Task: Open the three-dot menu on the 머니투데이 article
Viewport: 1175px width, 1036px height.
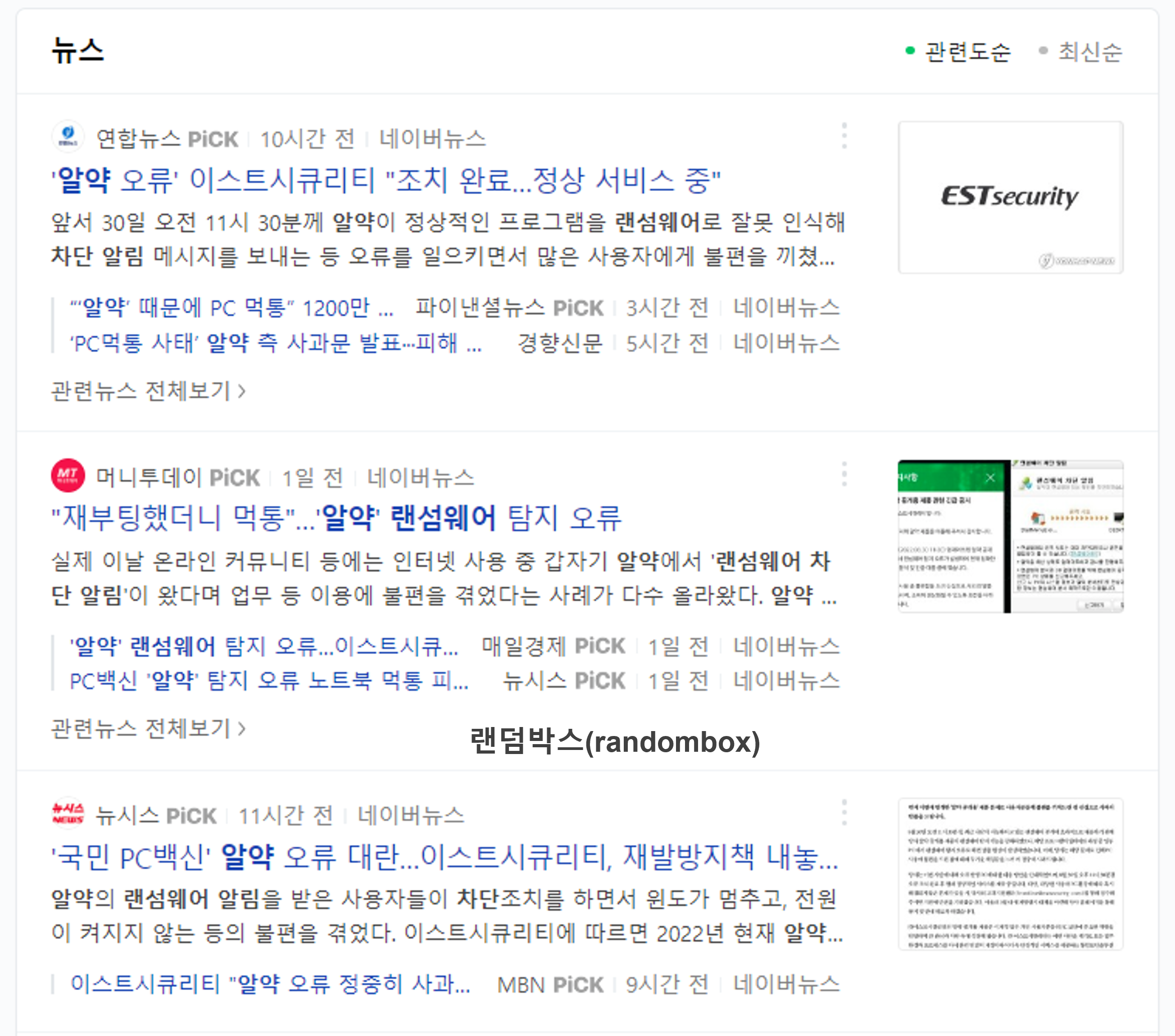Action: [x=844, y=473]
